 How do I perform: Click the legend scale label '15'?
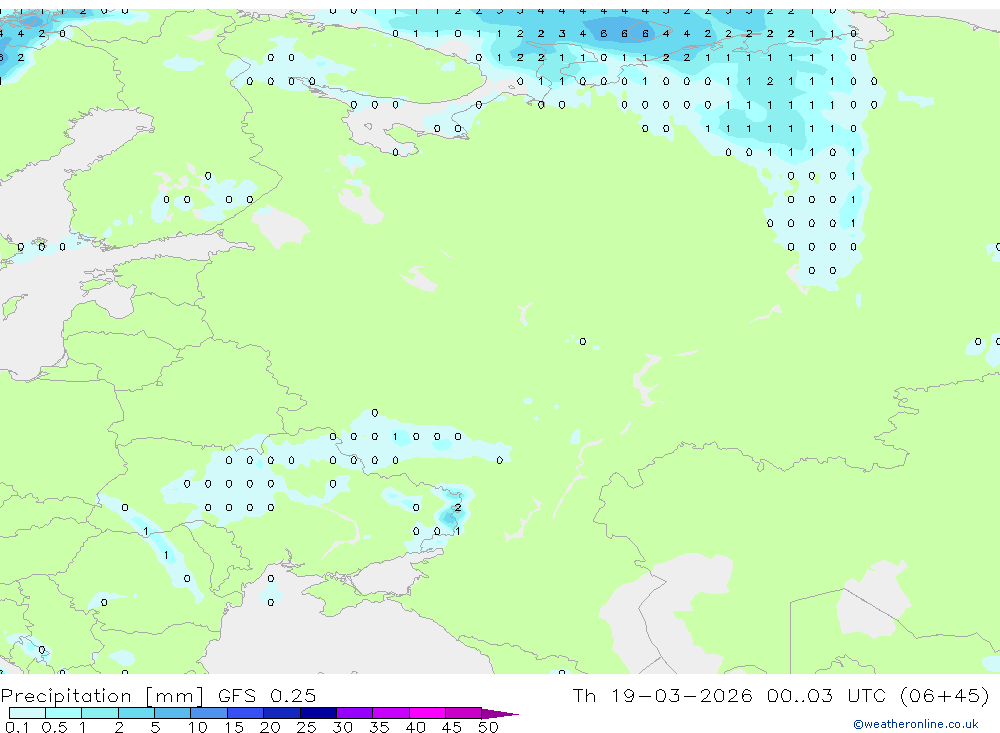click(x=234, y=727)
